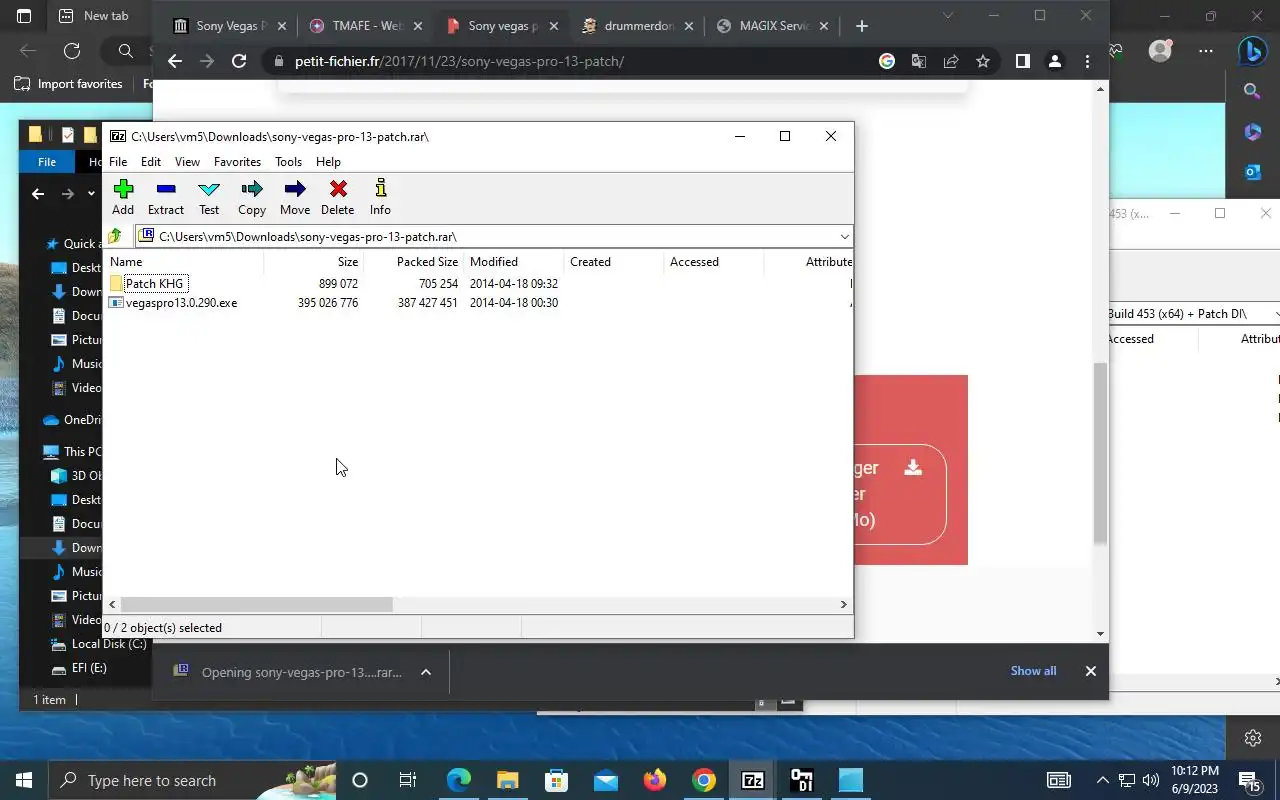Open Microsoft Edge from taskbar
1280x800 pixels.
point(458,780)
